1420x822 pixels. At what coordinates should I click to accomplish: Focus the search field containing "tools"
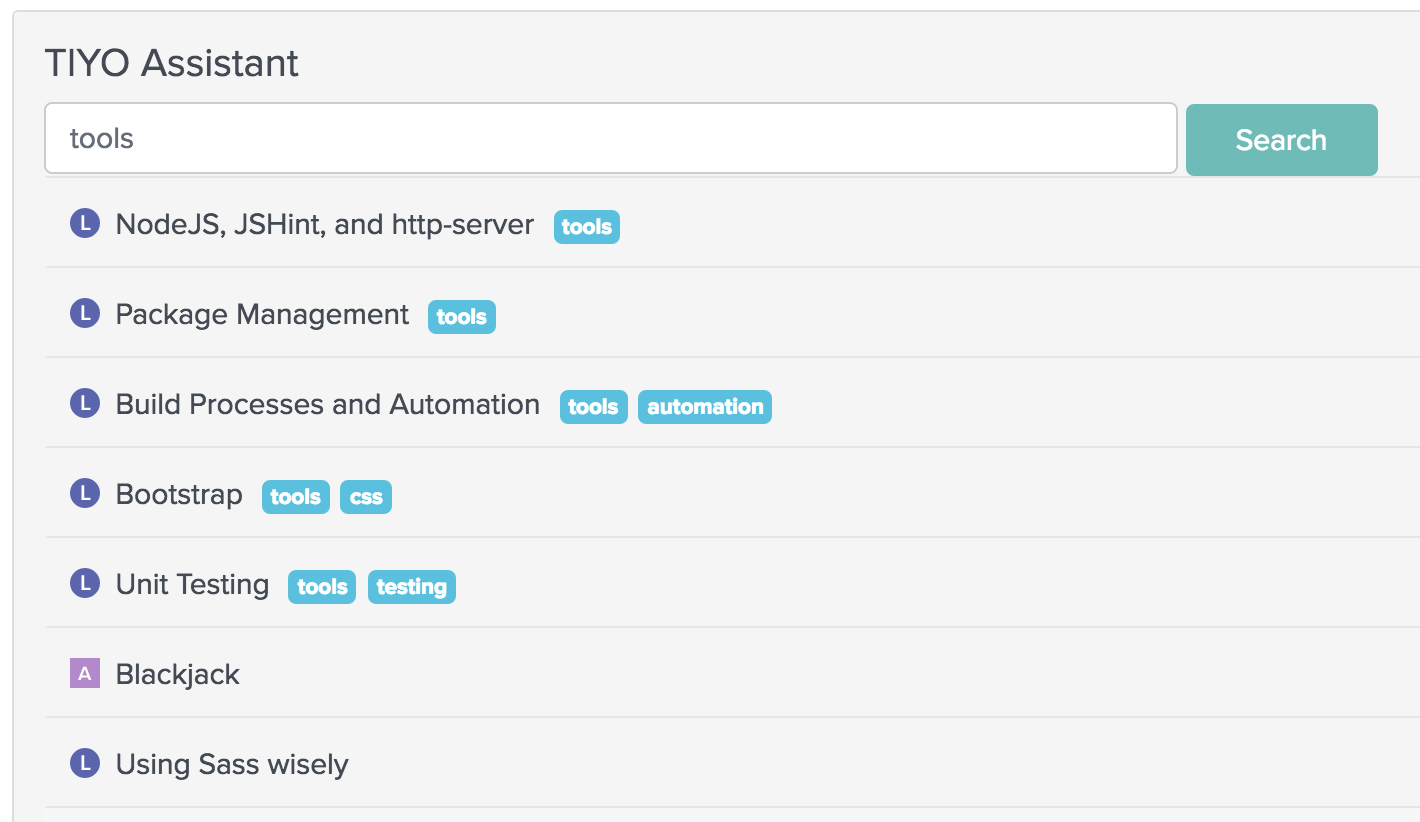click(x=610, y=138)
